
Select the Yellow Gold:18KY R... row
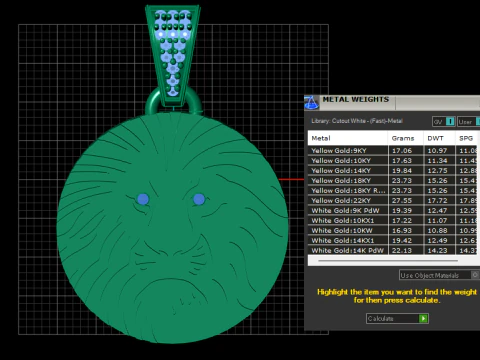pyautogui.click(x=392, y=190)
